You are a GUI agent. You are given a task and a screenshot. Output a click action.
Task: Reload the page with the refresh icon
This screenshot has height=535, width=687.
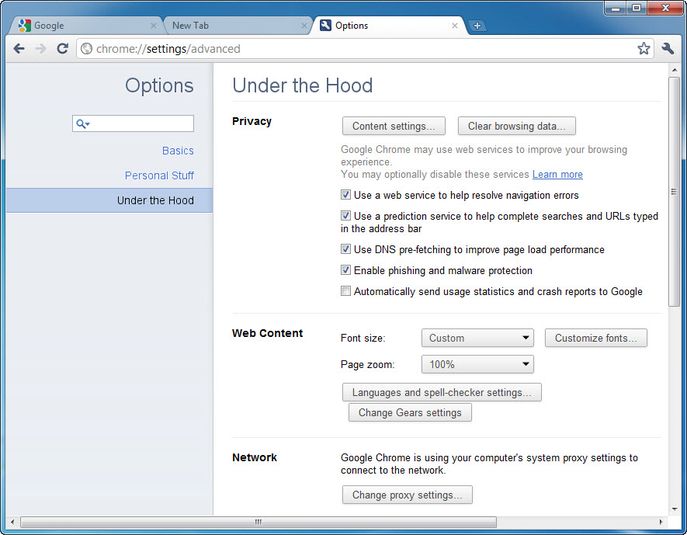tap(63, 48)
